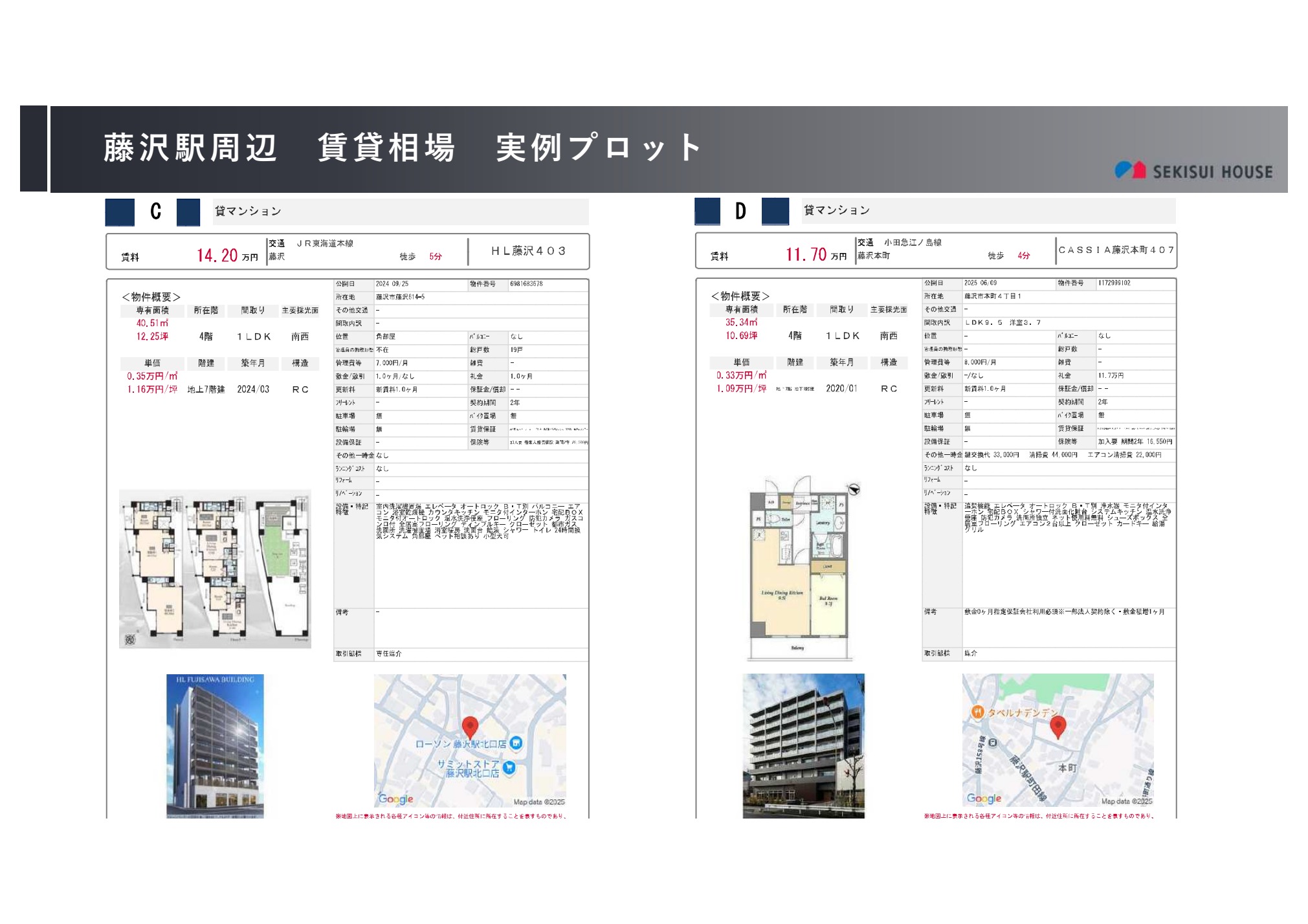The height and width of the screenshot is (924, 1308).
Task: Click the ＪＲ東海道本線 line text
Action: [x=325, y=243]
